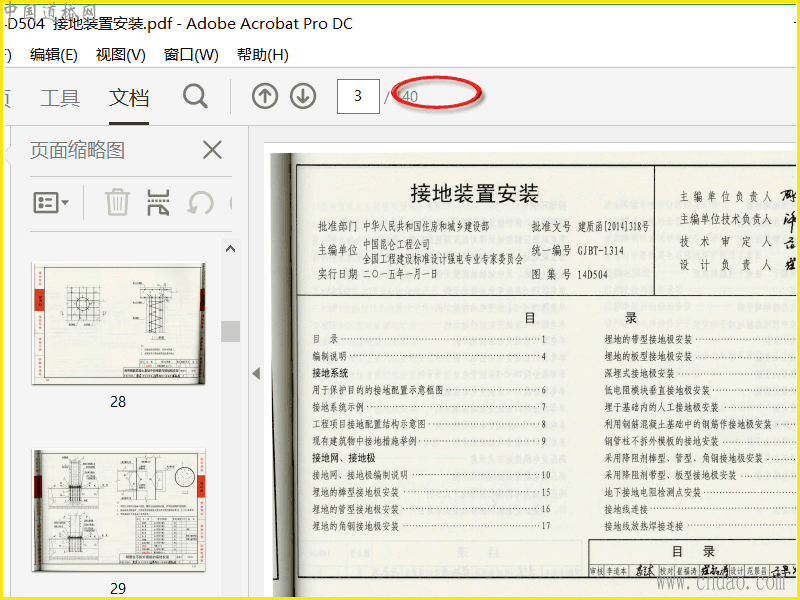Click contents entry 埋于基础内的人工接地极安装

click(x=661, y=407)
